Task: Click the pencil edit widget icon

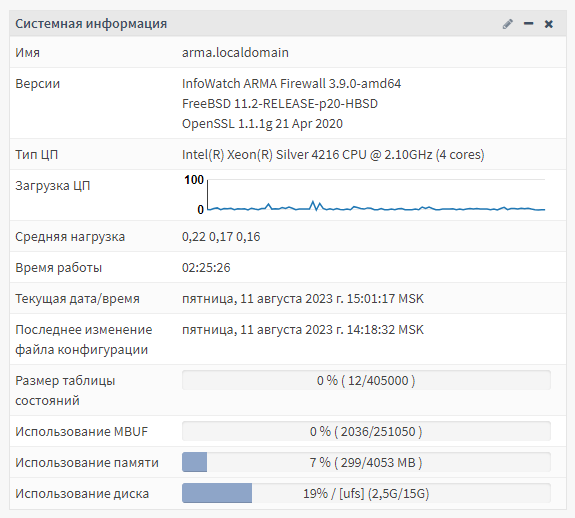Action: tap(508, 24)
